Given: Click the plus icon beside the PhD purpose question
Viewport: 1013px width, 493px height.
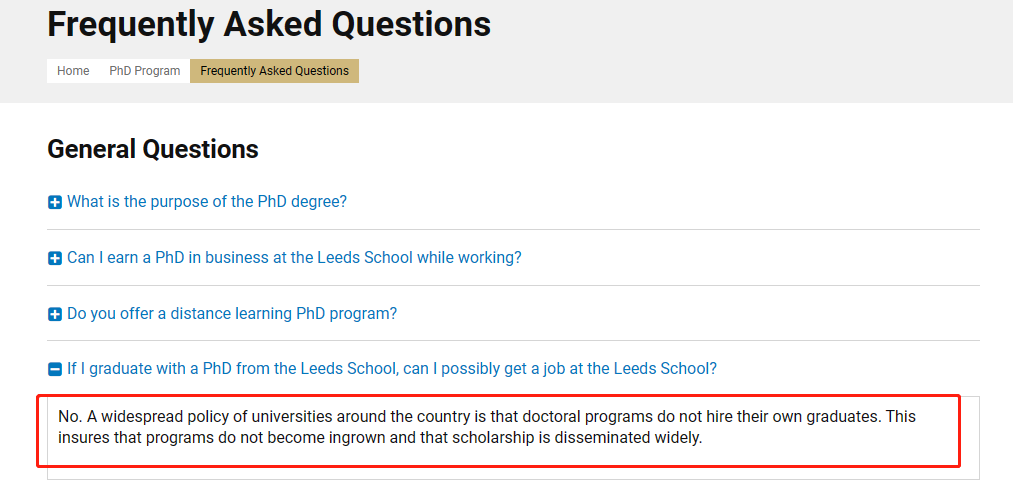Looking at the screenshot, I should (55, 203).
